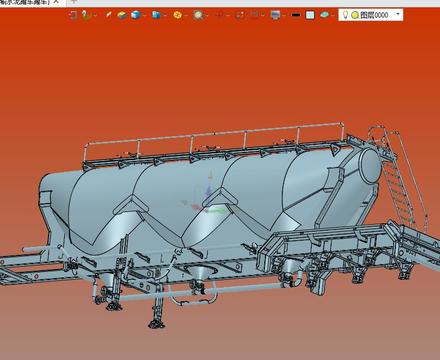This screenshot has height=360, width=440.
Task: Add a new tab with plus button
Action: coord(74,1)
